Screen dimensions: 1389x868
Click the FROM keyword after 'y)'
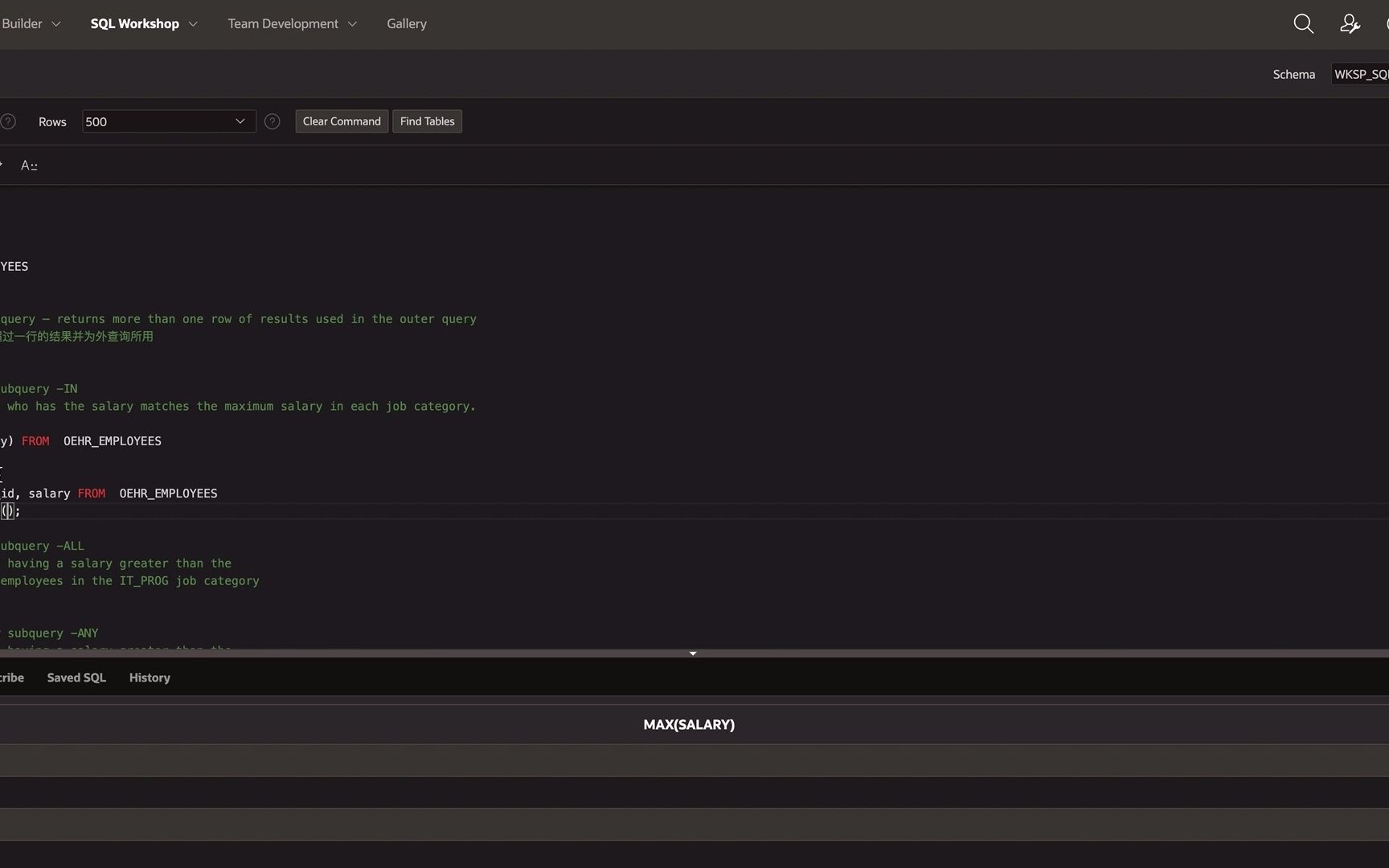(x=35, y=441)
